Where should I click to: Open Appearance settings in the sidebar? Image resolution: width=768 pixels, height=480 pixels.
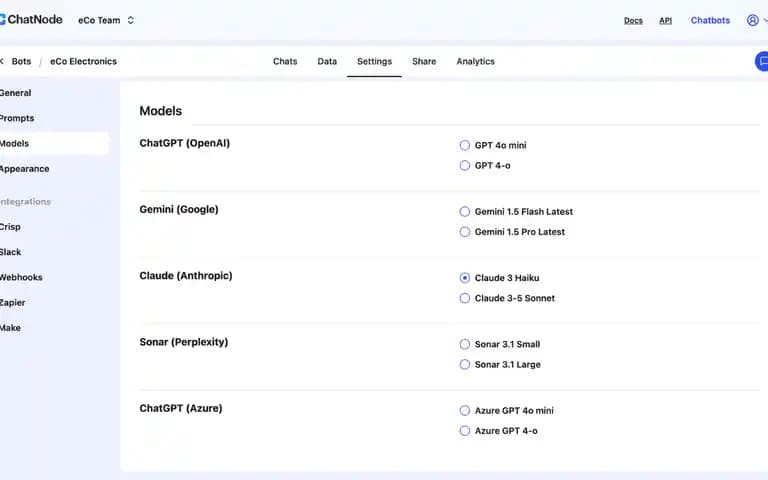click(24, 169)
